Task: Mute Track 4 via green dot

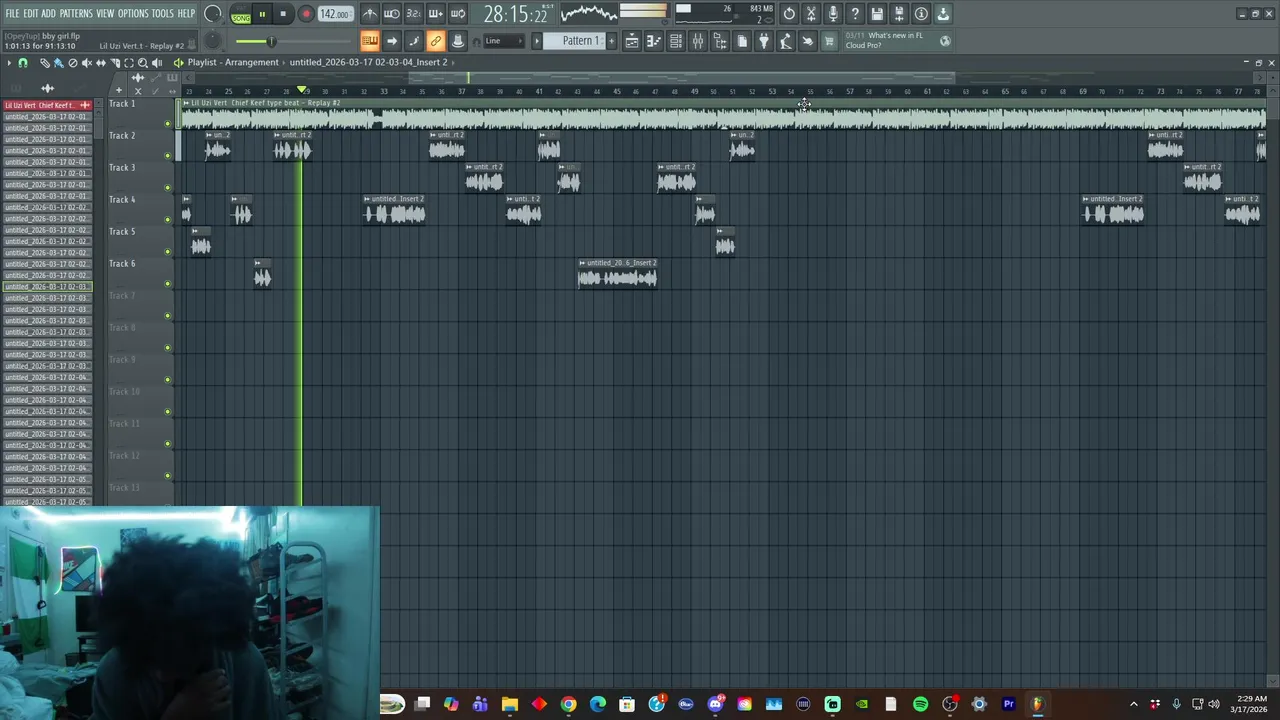Action: coord(168,220)
